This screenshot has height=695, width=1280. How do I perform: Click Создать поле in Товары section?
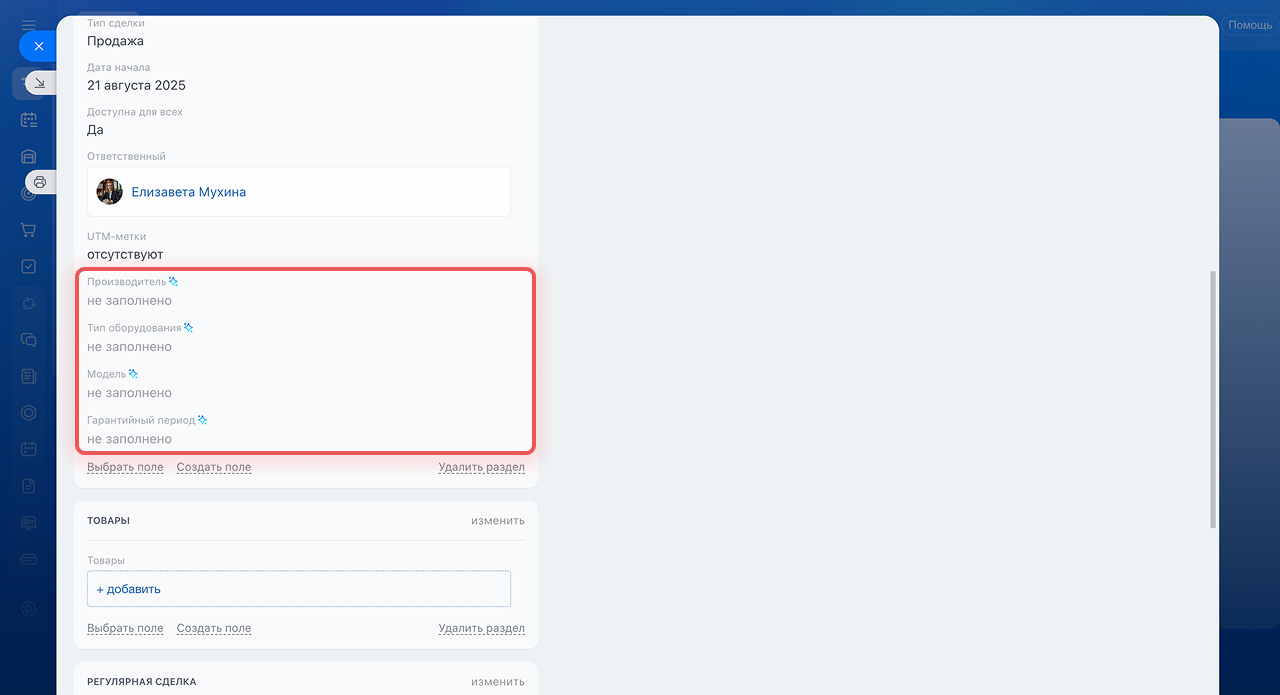(x=214, y=629)
